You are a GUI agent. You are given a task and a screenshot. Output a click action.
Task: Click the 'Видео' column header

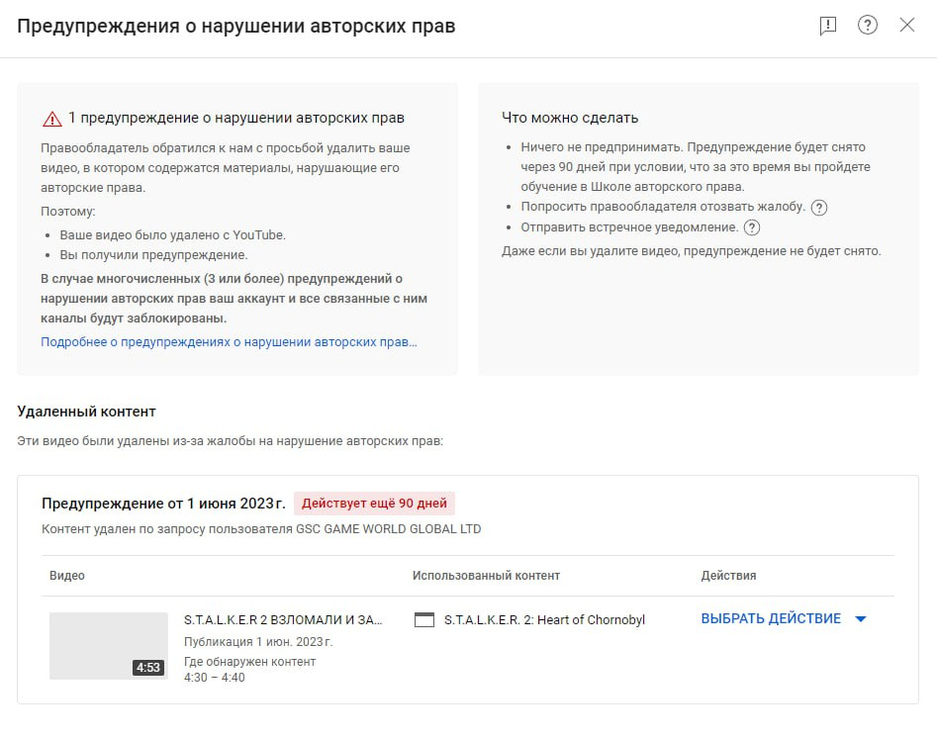click(x=67, y=576)
